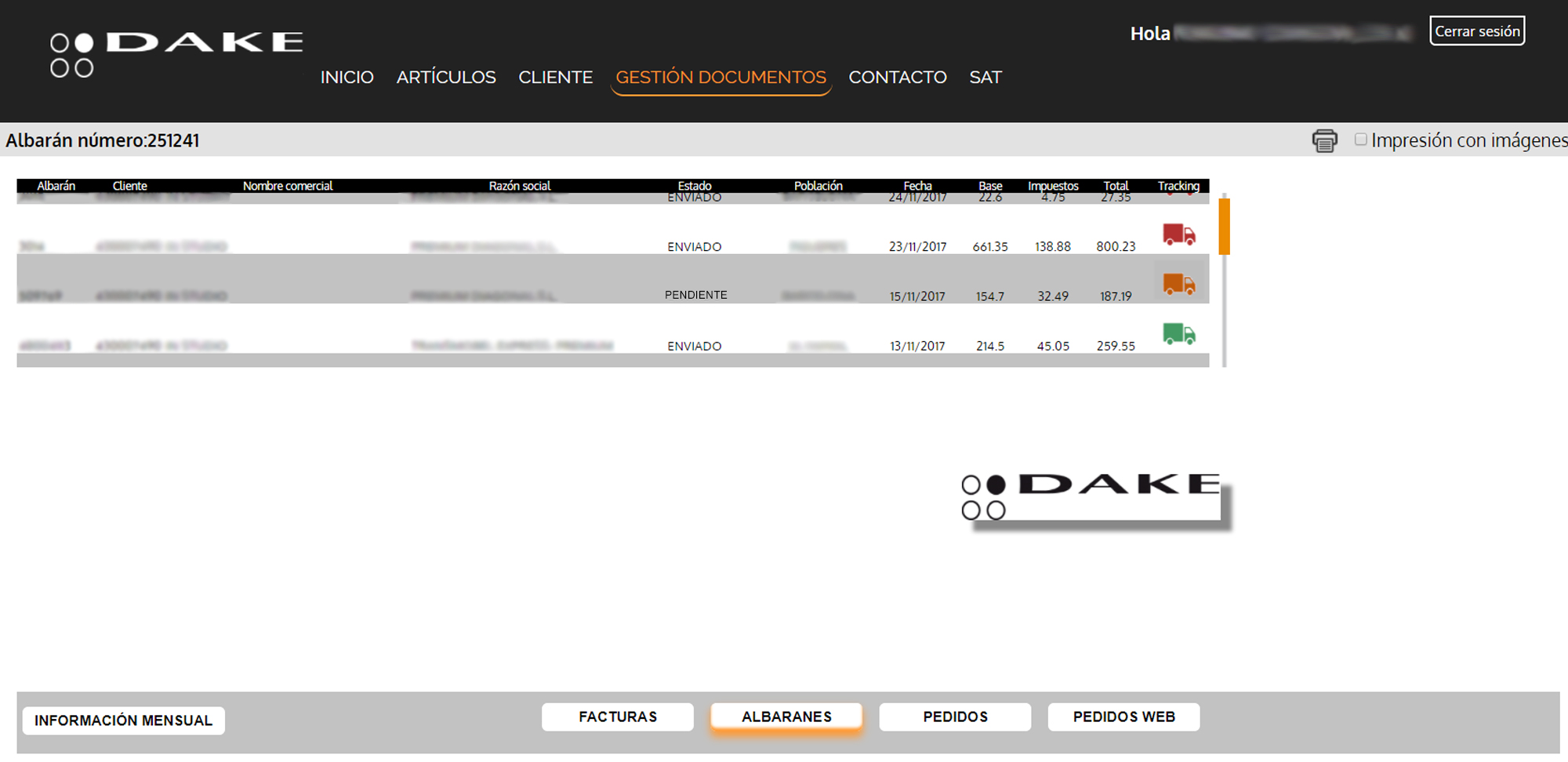Screen dimensions: 1568x762
Task: Open SAT menu
Action: point(985,77)
